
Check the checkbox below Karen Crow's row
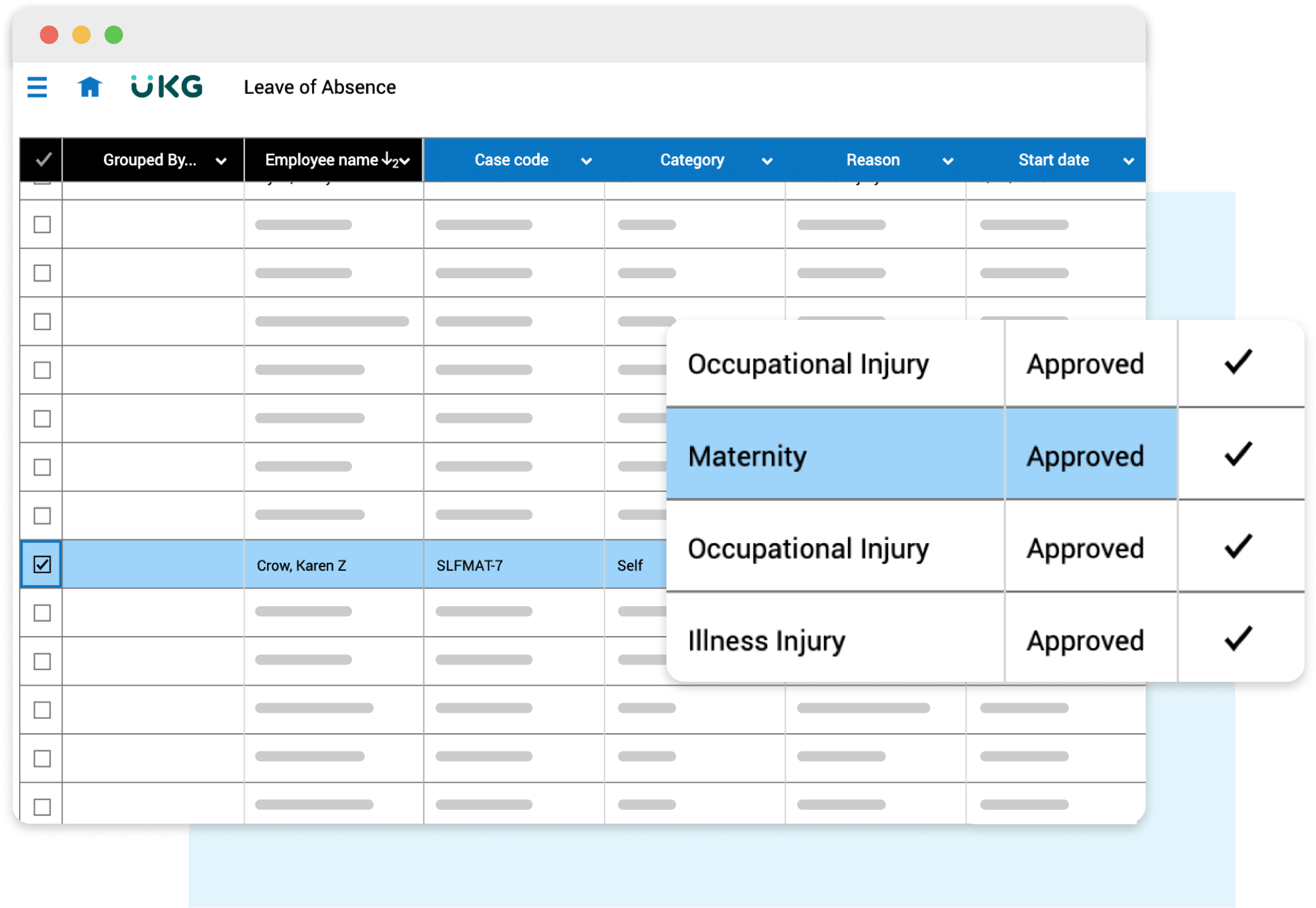pyautogui.click(x=42, y=613)
